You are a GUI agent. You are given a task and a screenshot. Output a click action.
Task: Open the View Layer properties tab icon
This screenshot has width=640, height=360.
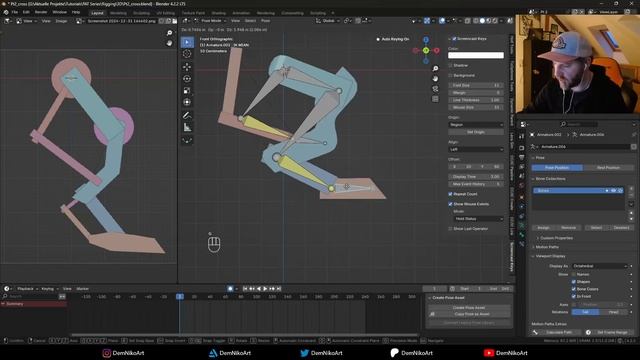pyautogui.click(x=522, y=167)
